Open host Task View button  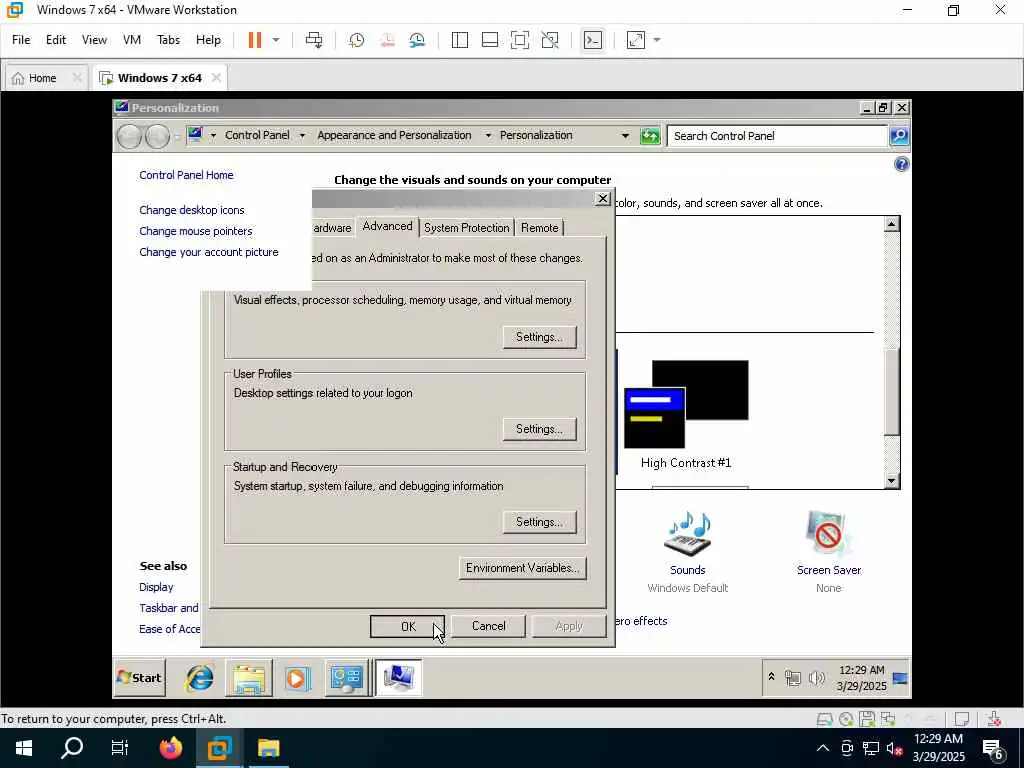120,748
